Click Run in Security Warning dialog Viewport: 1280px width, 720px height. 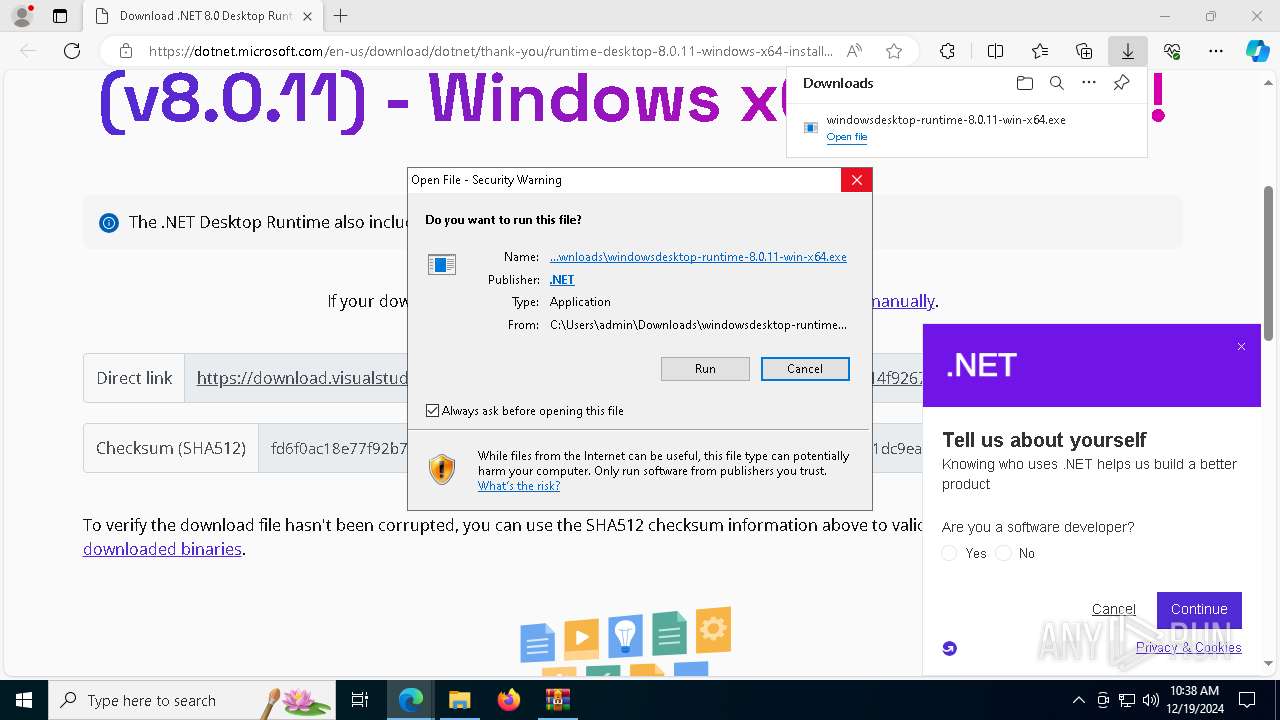pyautogui.click(x=705, y=369)
